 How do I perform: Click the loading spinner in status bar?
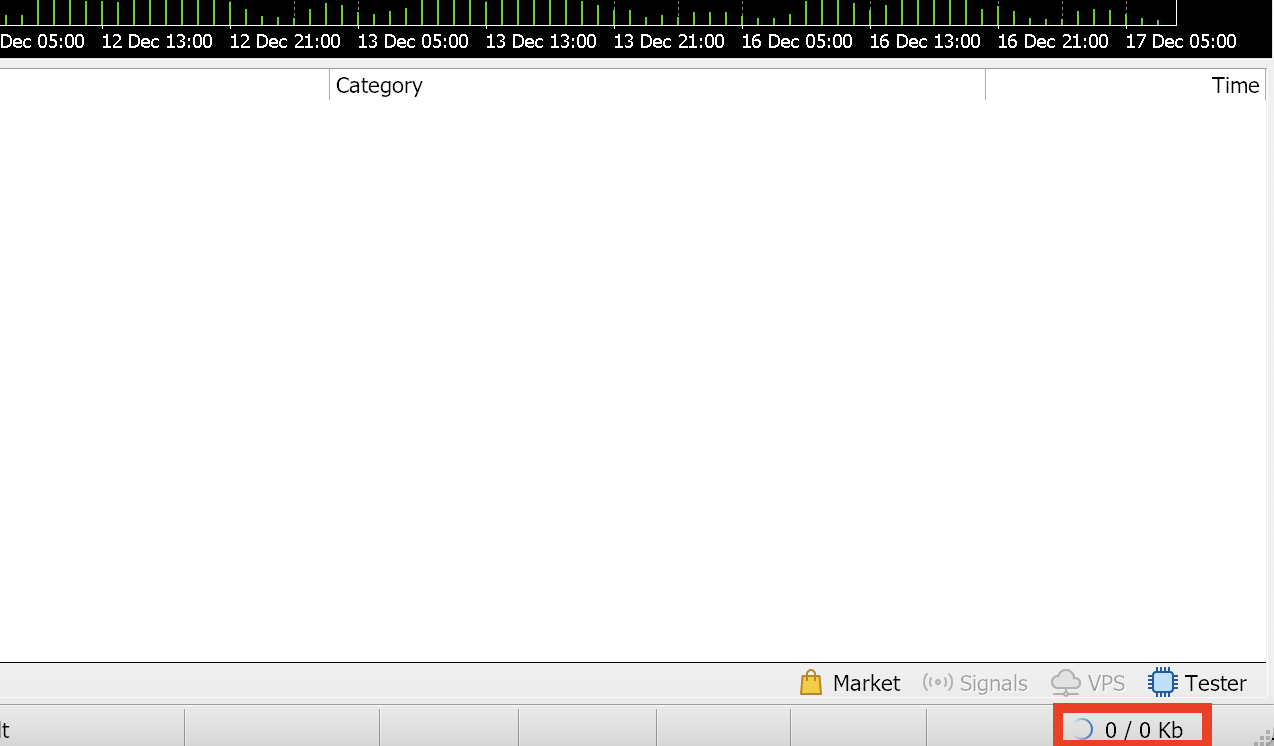(1082, 729)
